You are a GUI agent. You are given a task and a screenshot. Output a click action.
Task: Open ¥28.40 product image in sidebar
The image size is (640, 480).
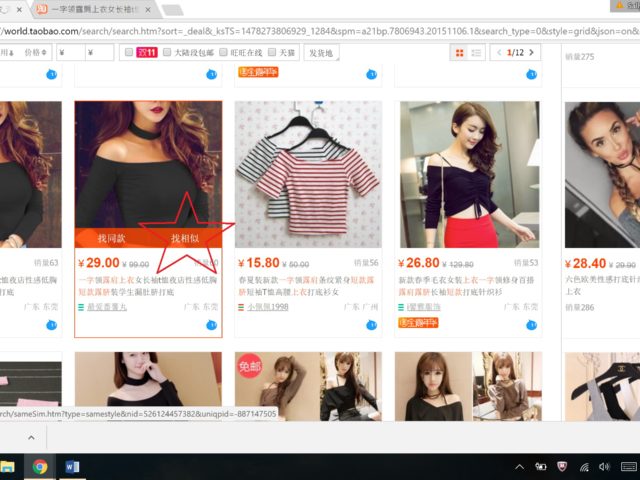coord(602,174)
